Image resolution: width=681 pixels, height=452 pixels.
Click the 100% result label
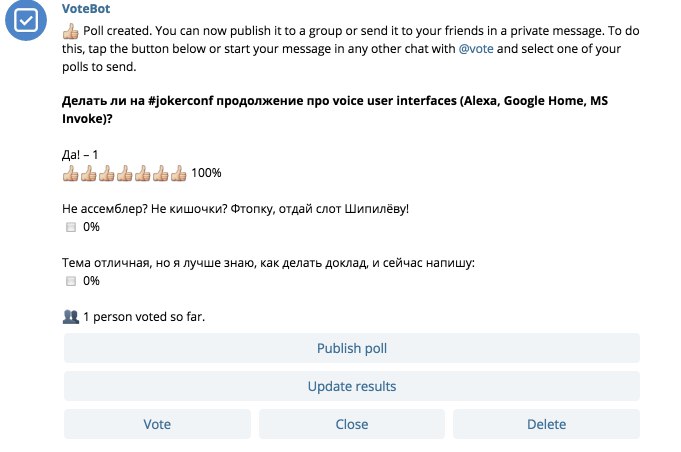[x=206, y=173]
